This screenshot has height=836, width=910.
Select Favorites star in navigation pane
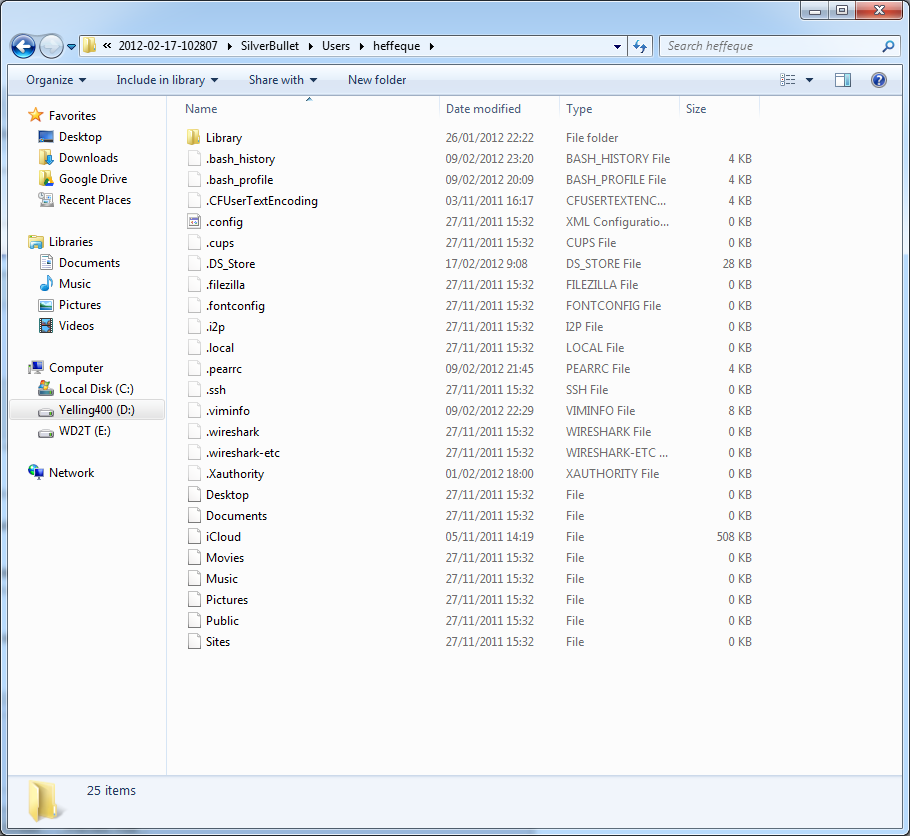tap(35, 115)
